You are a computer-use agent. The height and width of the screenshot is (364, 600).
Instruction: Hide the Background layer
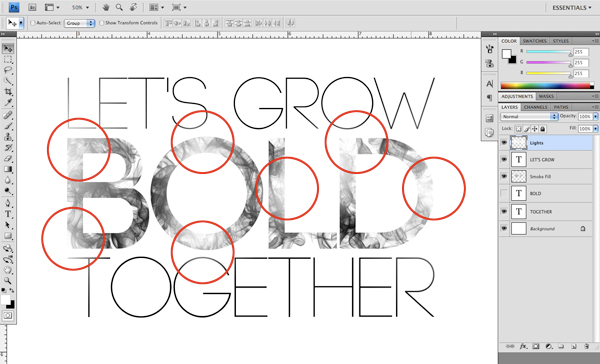tap(504, 229)
